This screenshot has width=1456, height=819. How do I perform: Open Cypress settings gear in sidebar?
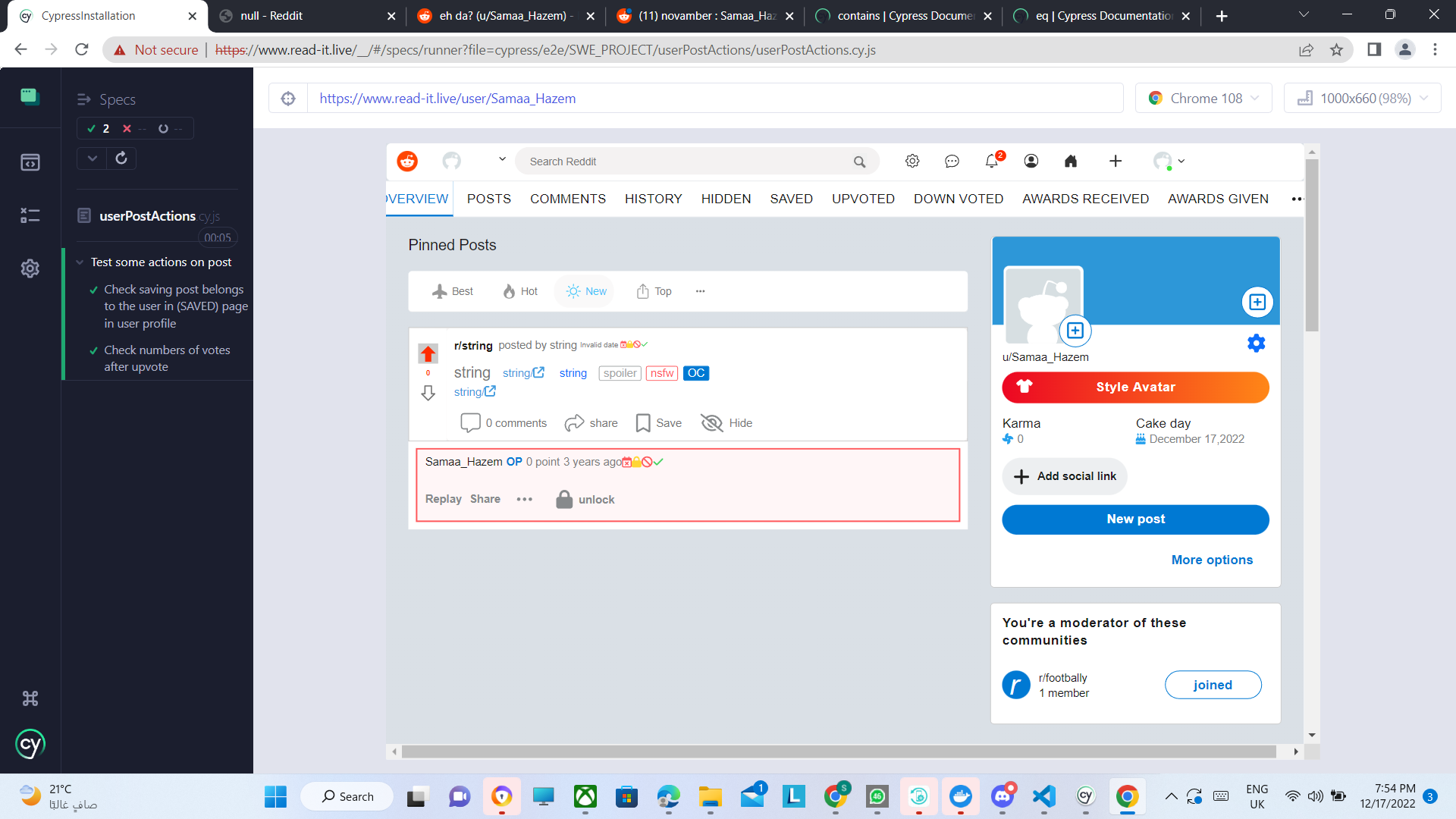tap(30, 268)
